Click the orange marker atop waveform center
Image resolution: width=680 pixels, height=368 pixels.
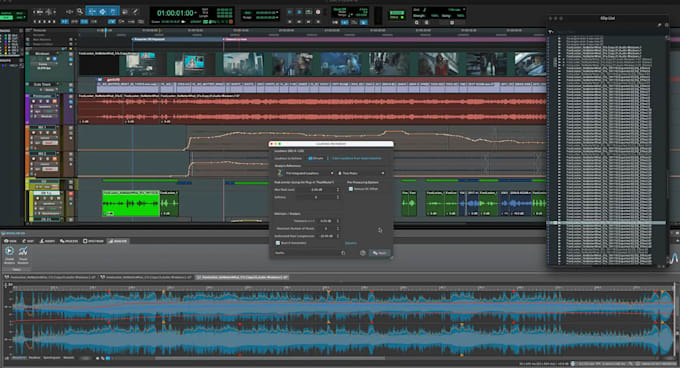(x=328, y=293)
